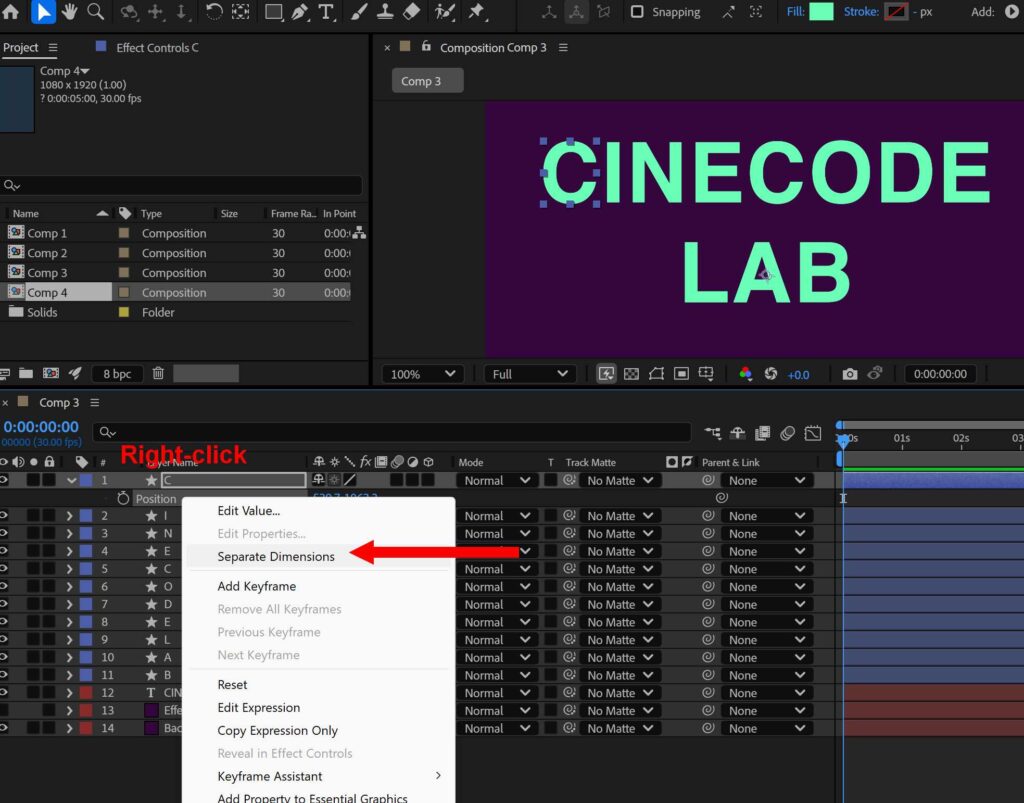Viewport: 1024px width, 803px height.
Task: Go to the Home screen icon
Action: click(10, 11)
